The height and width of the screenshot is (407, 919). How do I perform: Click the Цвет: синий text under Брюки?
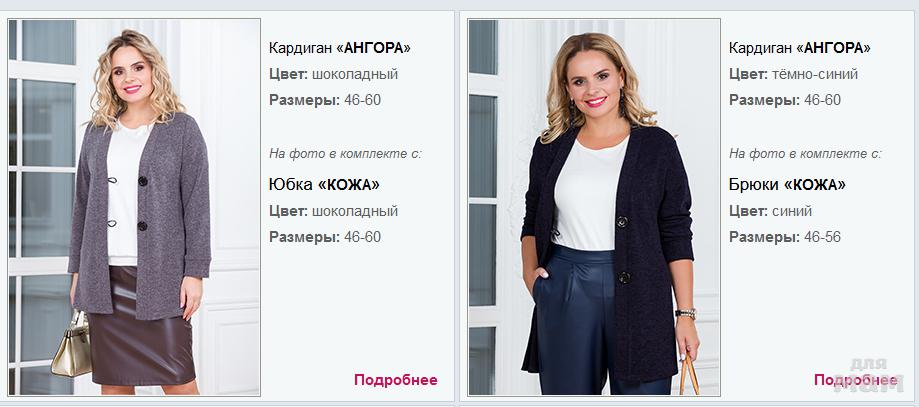[x=771, y=211]
